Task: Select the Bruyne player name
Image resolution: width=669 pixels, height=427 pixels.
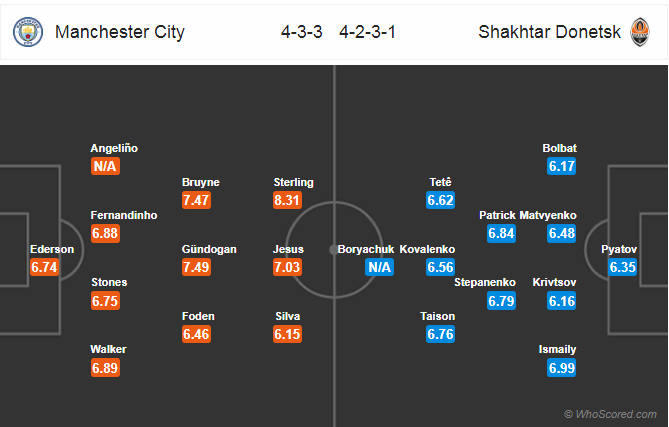Action: click(201, 182)
